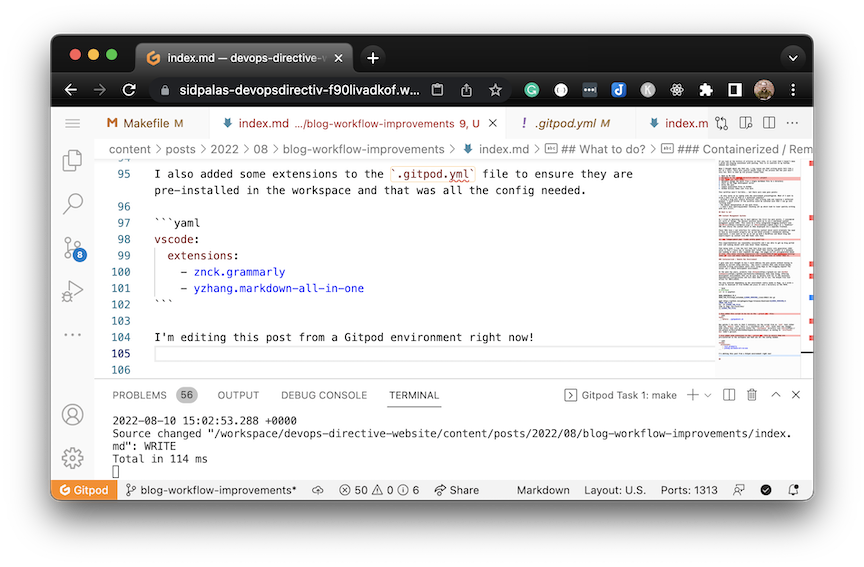Viewport: 864px width, 567px height.
Task: Open preview to the side icon
Action: (746, 123)
